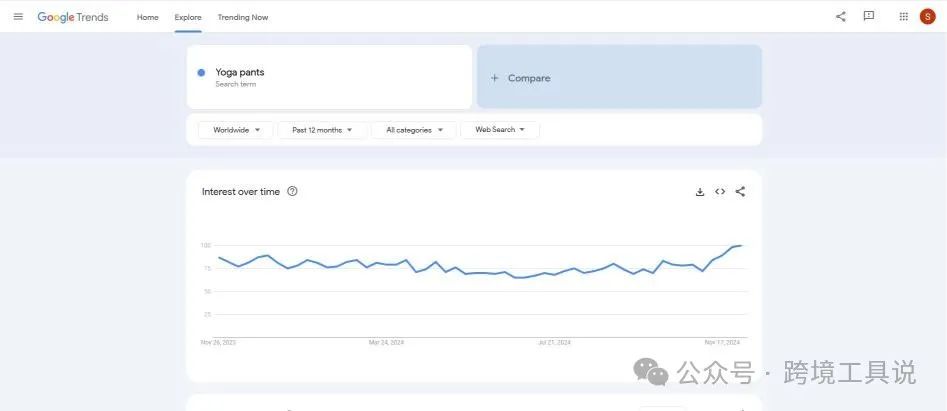Go to the Home tab
The height and width of the screenshot is (411, 947).
pyautogui.click(x=147, y=17)
